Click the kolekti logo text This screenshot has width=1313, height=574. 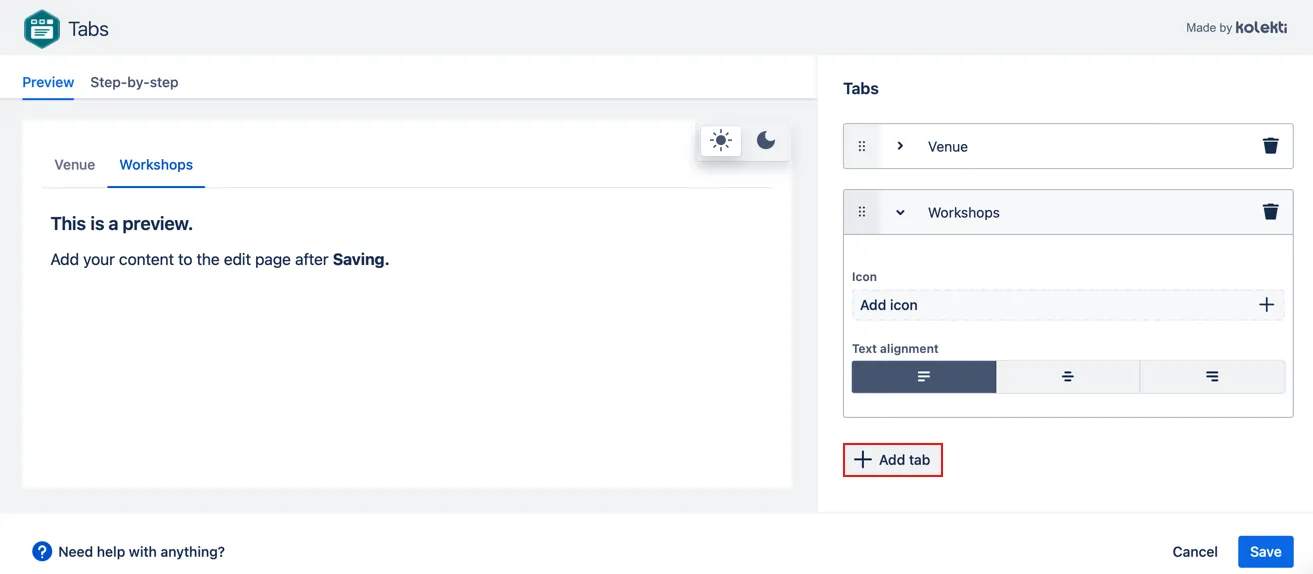(x=1261, y=28)
